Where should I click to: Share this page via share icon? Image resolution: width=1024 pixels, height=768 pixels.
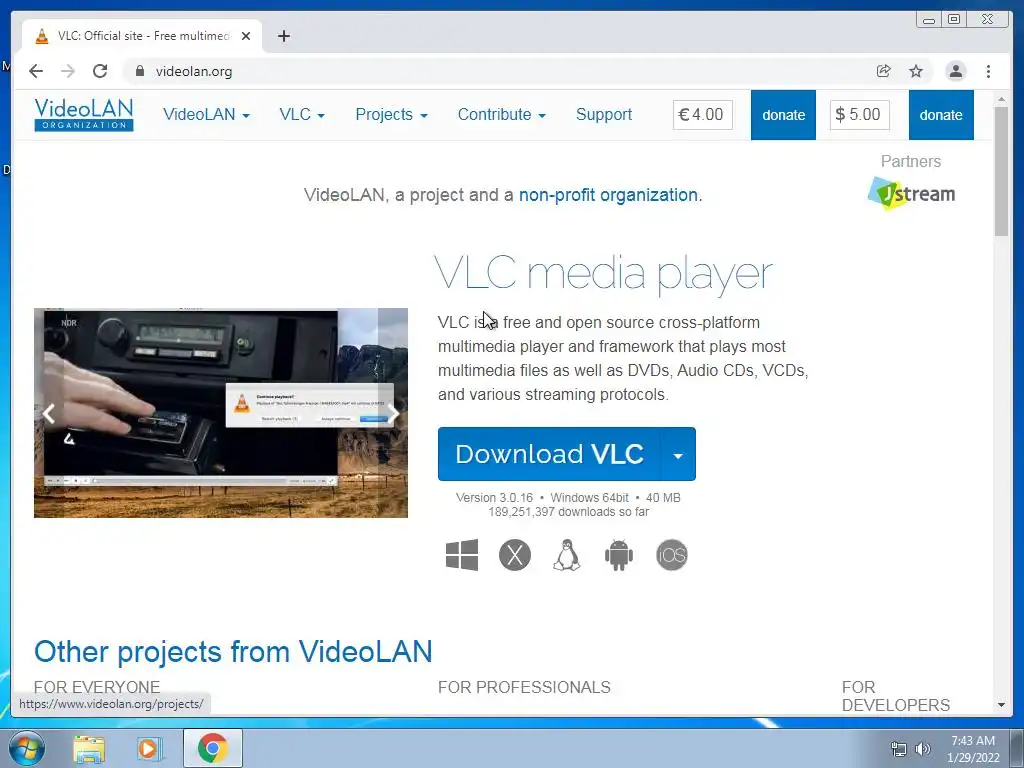884,71
